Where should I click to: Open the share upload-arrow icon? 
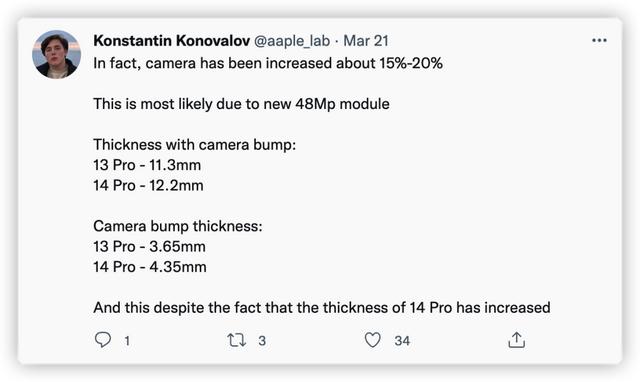(x=516, y=340)
